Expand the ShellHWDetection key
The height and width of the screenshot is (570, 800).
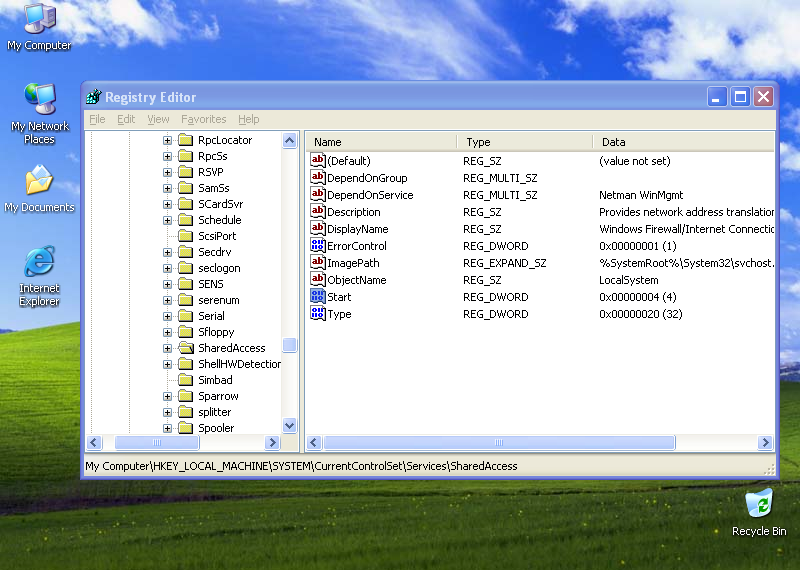click(x=167, y=364)
